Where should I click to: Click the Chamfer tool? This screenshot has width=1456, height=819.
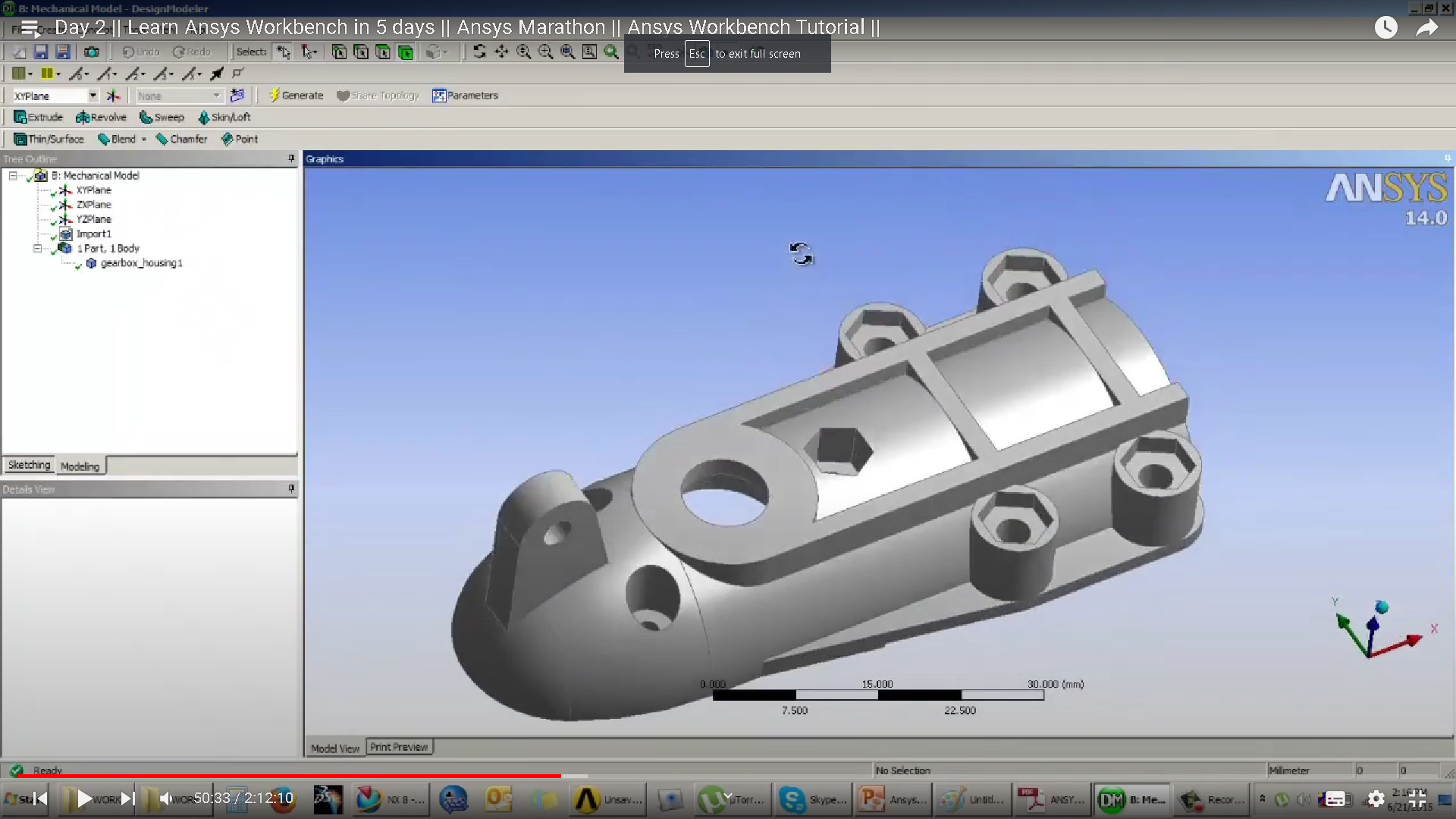[181, 140]
